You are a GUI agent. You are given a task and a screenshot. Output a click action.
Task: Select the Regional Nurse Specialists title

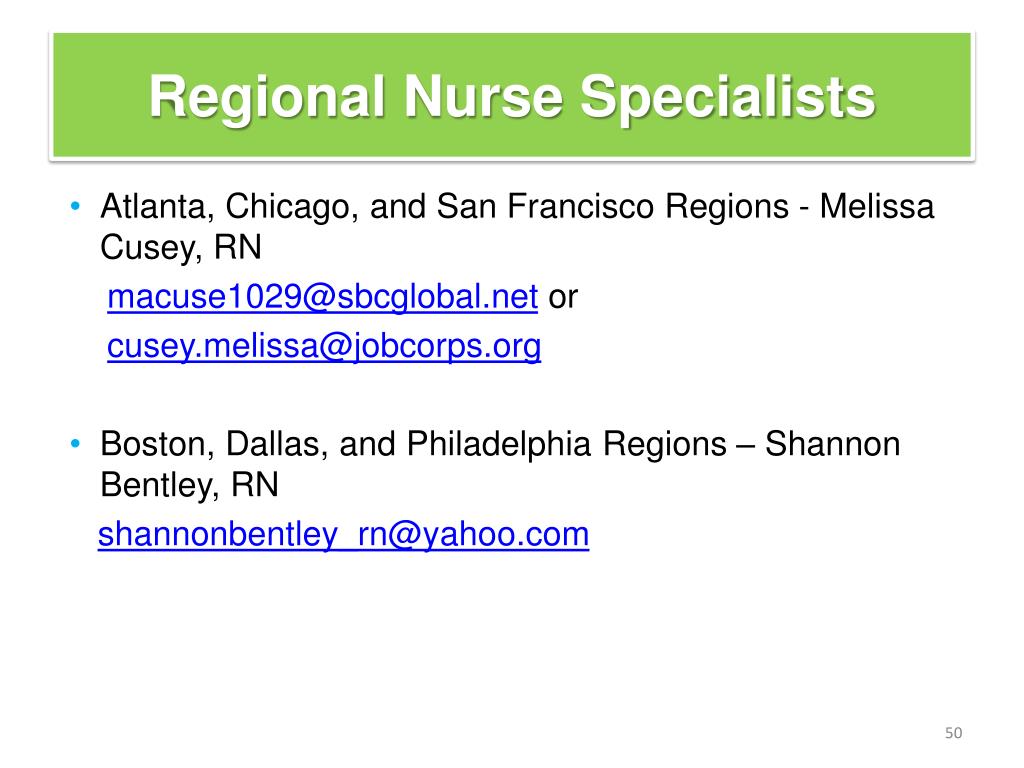pos(512,97)
